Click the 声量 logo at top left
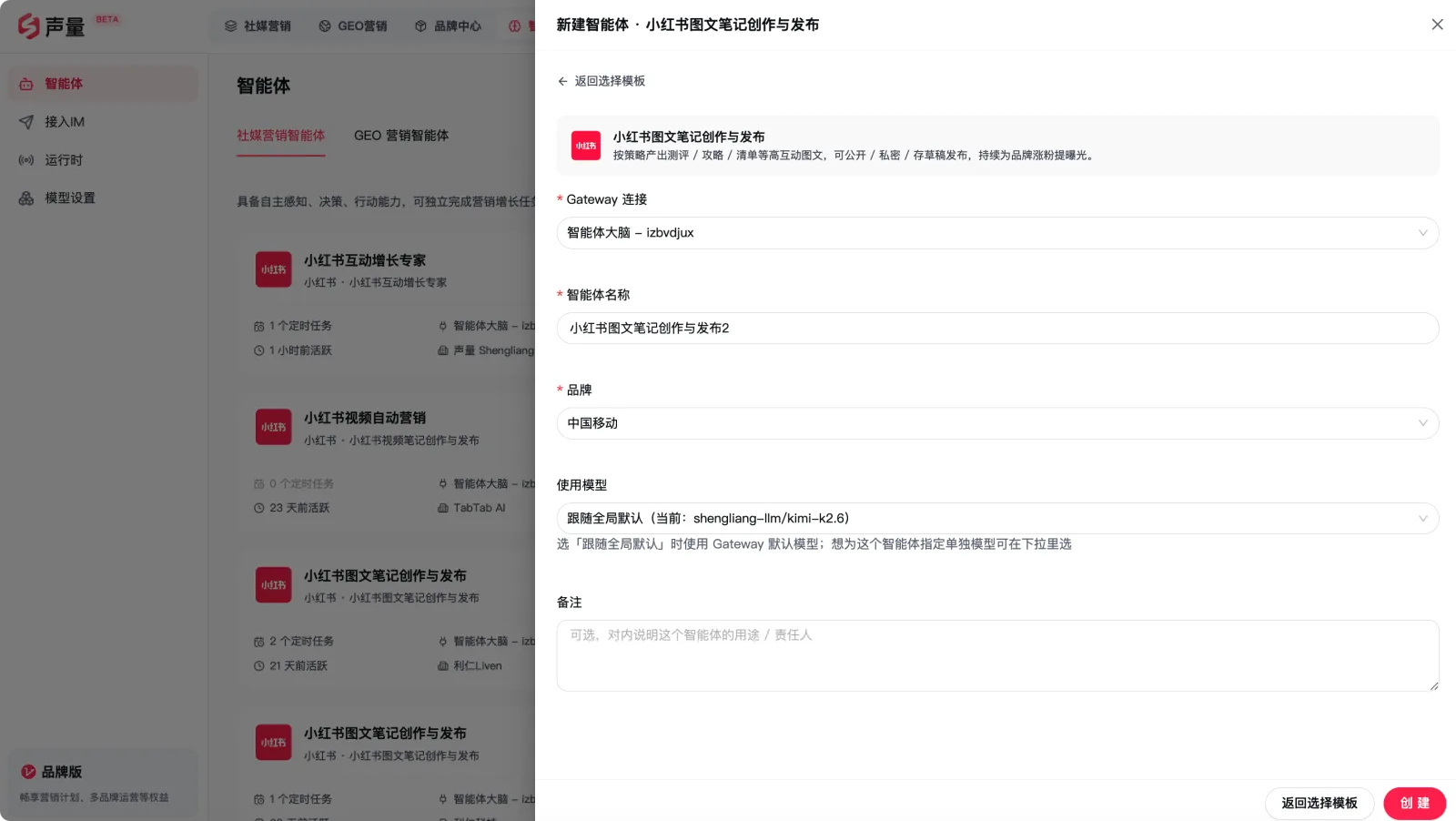 coord(52,25)
